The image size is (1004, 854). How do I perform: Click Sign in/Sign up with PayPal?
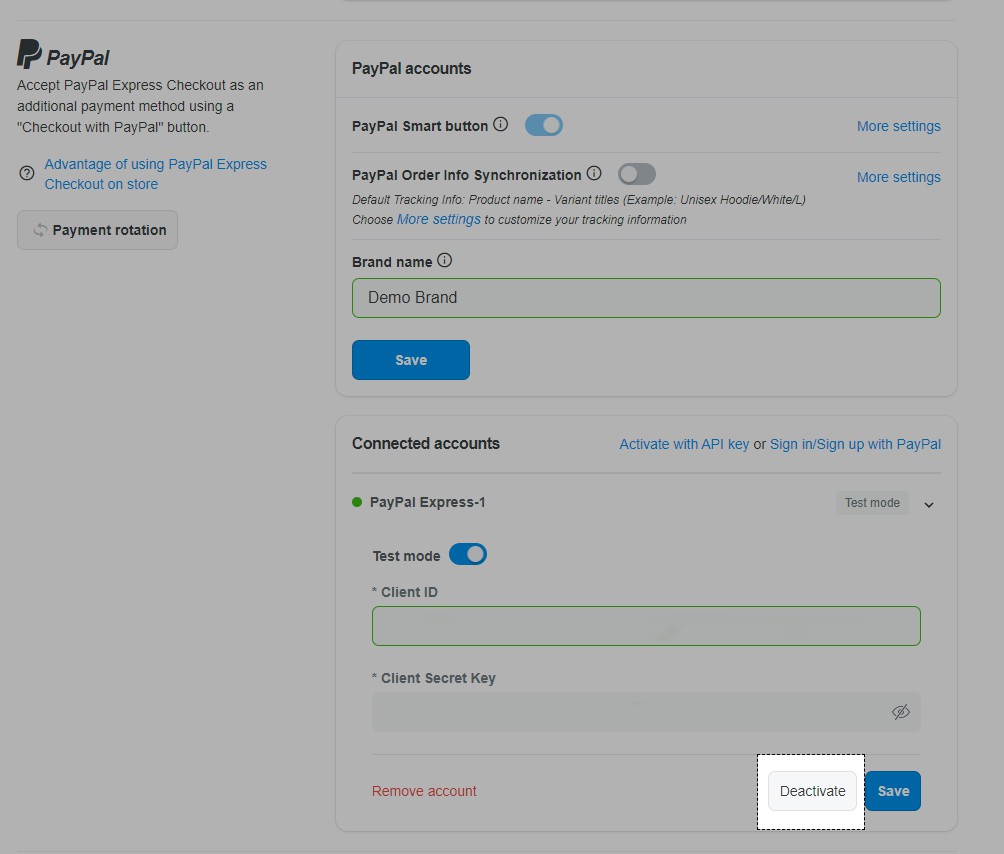(855, 444)
